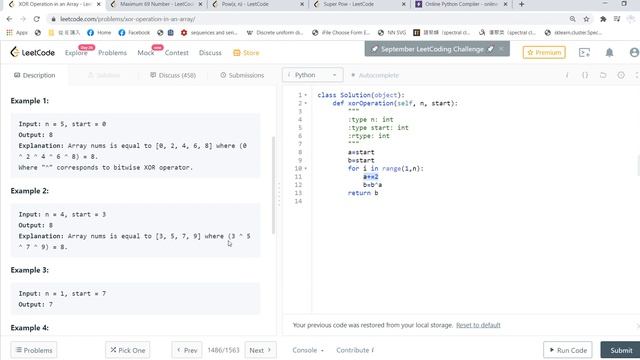Open the Apps bookmarks shortcut
The width and height of the screenshot is (640, 360).
pyautogui.click(x=17, y=33)
